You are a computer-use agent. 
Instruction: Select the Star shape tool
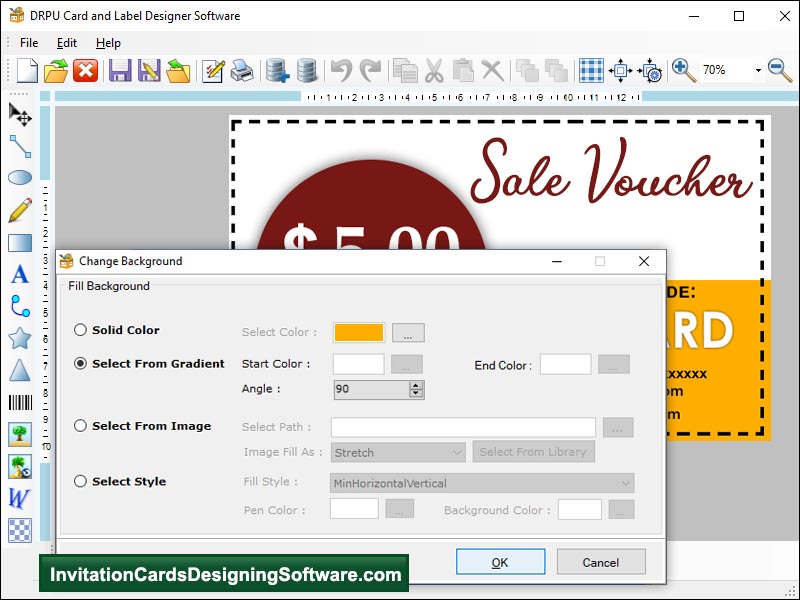(20, 338)
